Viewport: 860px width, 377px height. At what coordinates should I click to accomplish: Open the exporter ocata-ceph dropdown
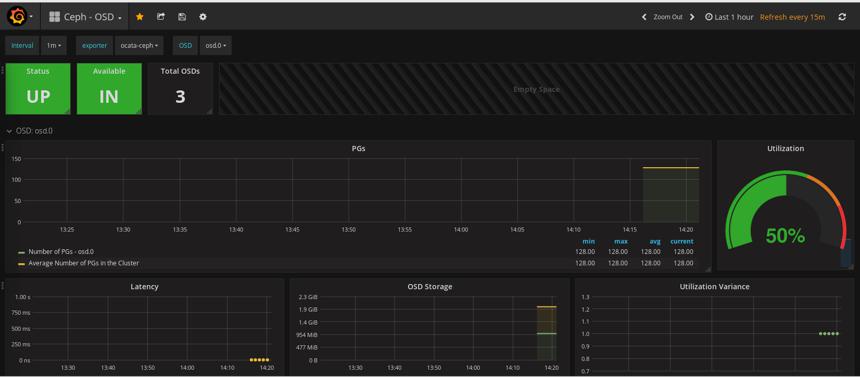click(139, 46)
